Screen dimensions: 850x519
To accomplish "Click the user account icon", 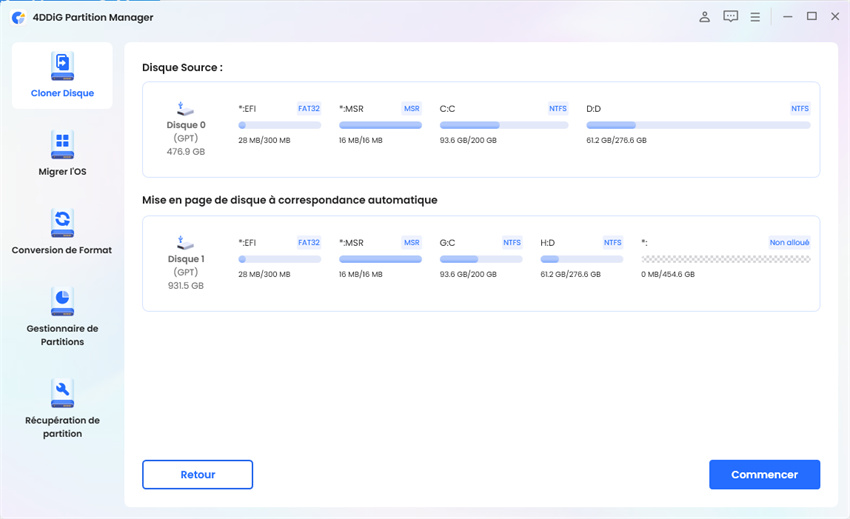I will [x=705, y=17].
